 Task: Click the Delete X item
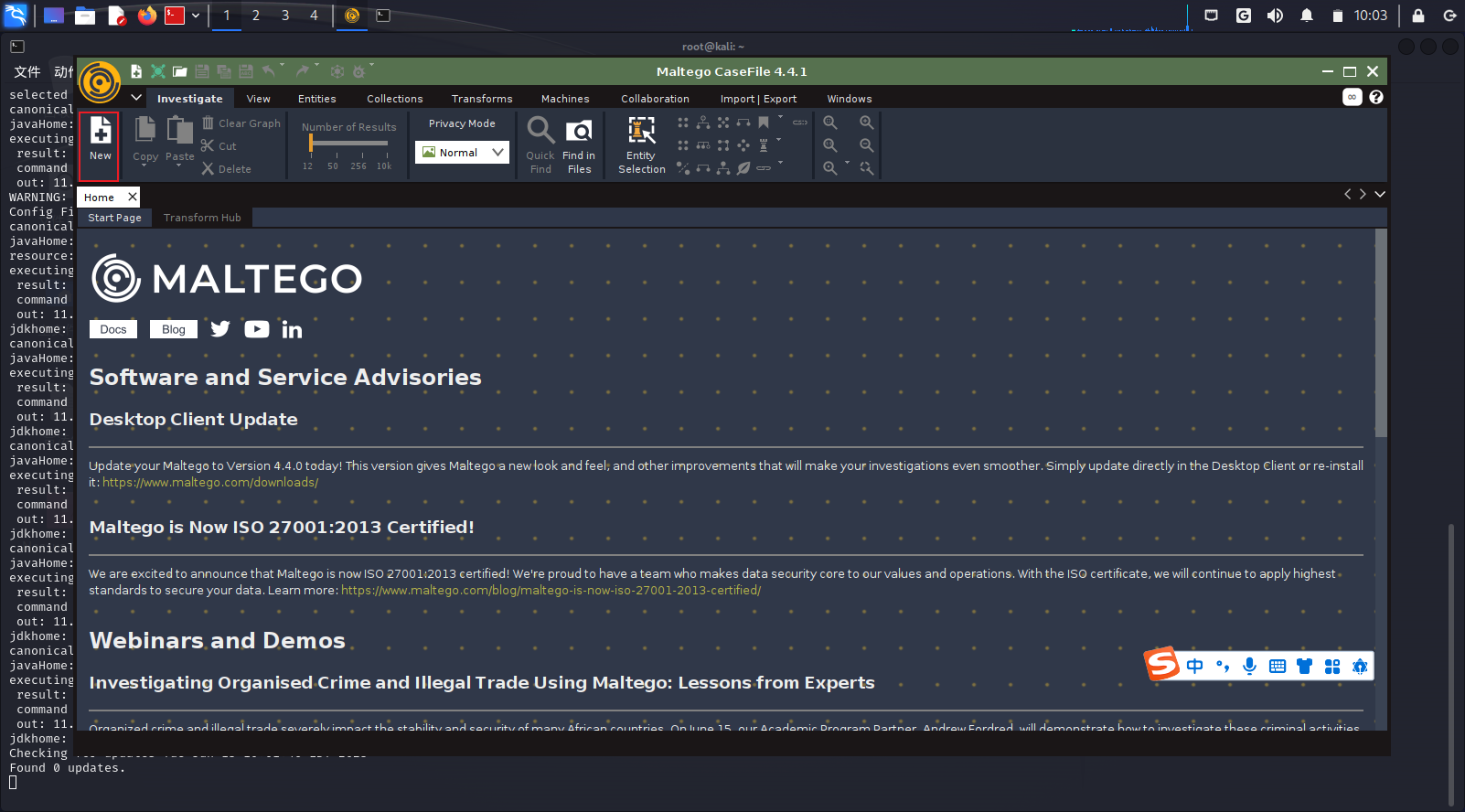point(227,169)
